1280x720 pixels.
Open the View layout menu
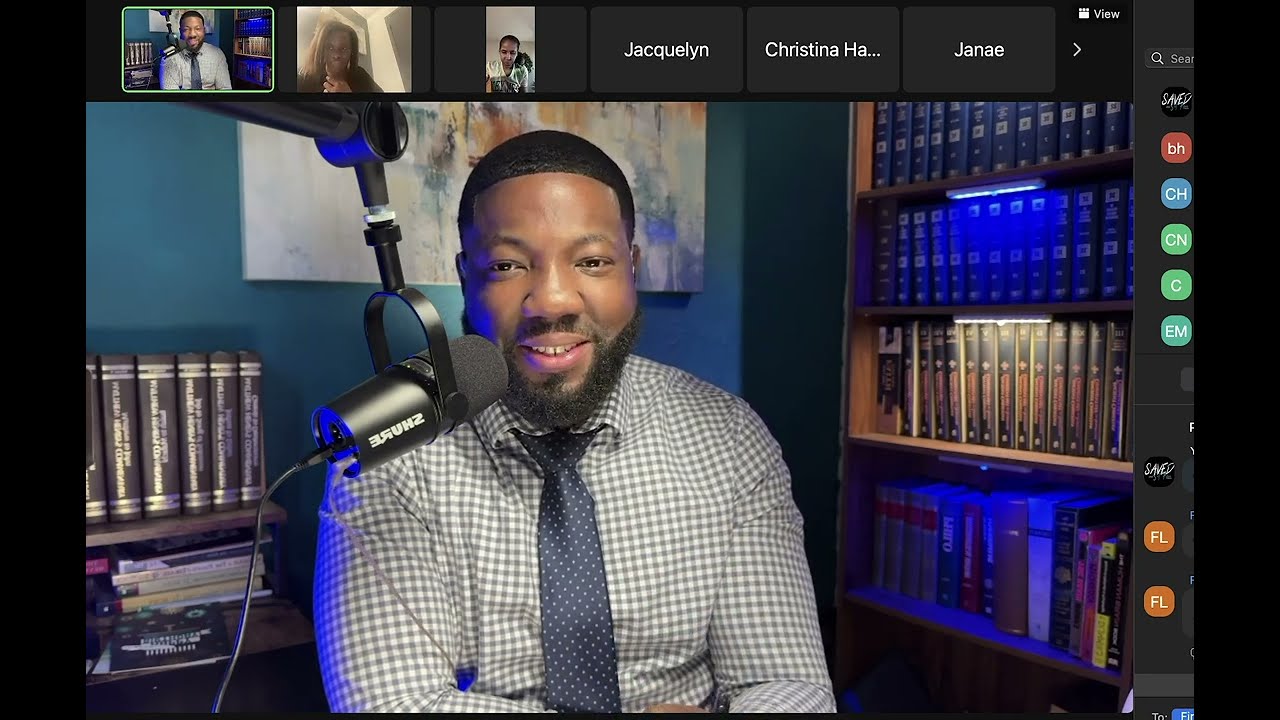pos(1099,14)
